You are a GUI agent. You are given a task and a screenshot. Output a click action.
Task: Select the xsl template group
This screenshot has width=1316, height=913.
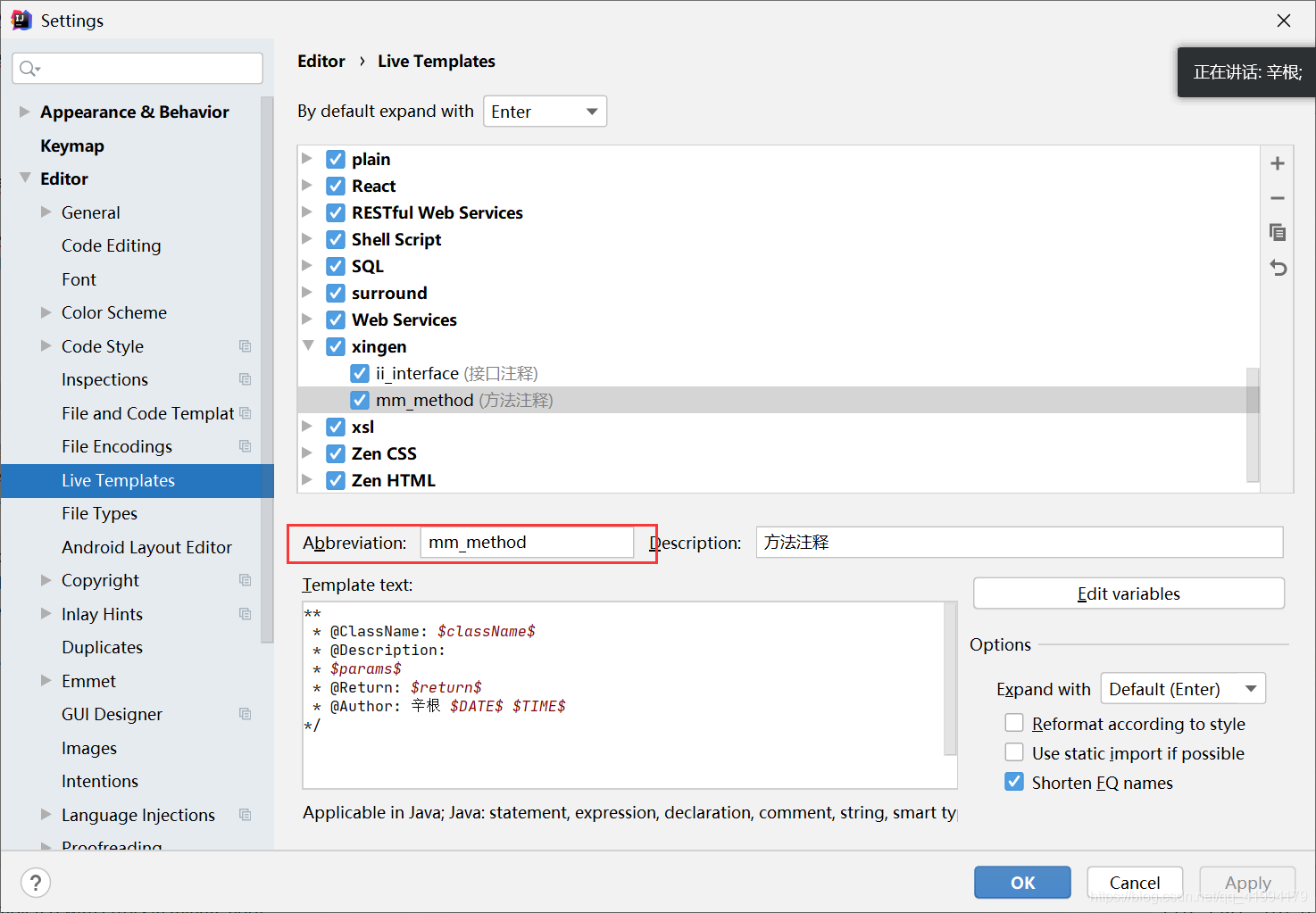point(362,427)
